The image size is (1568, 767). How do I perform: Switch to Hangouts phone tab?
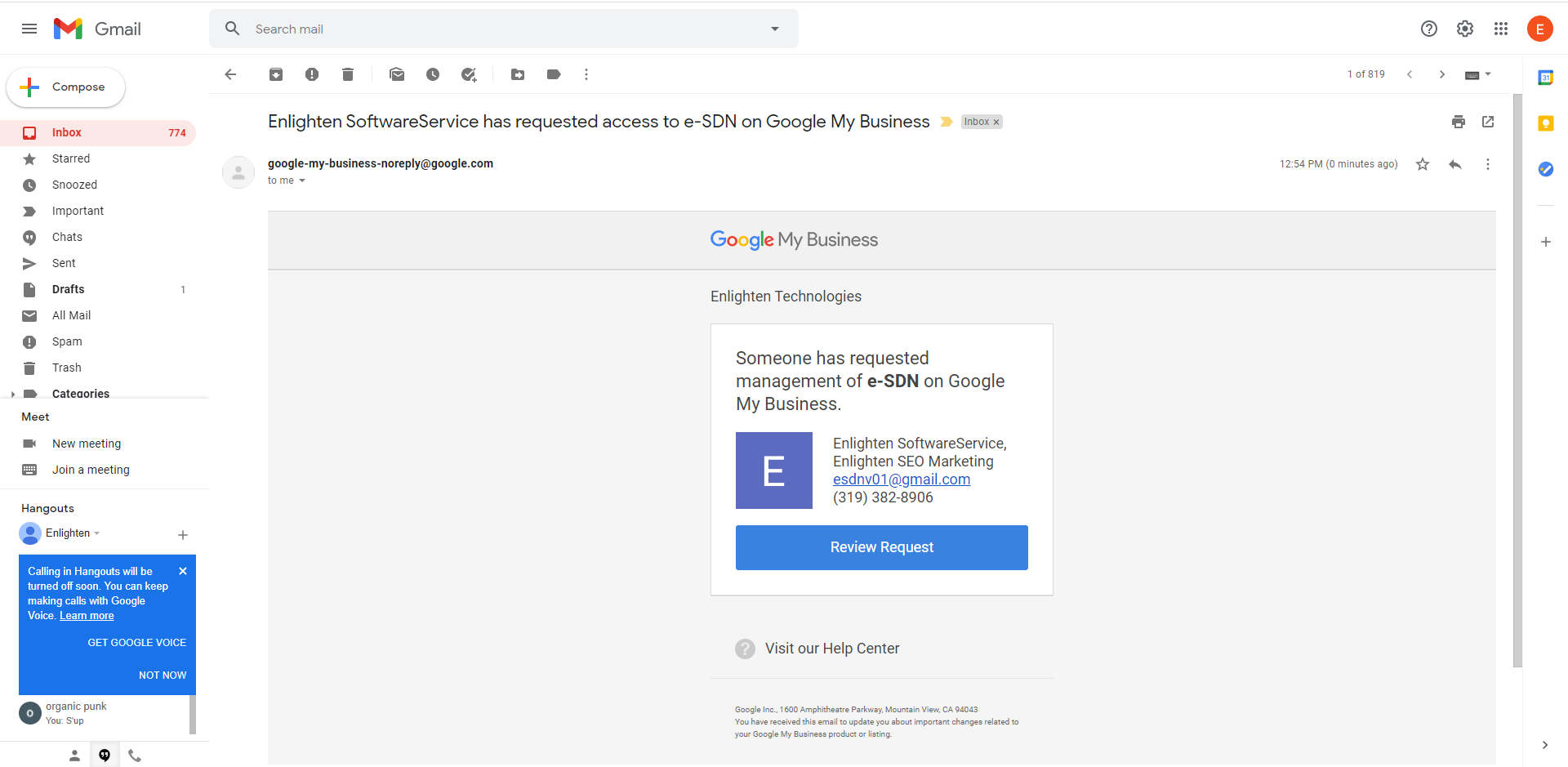(135, 756)
